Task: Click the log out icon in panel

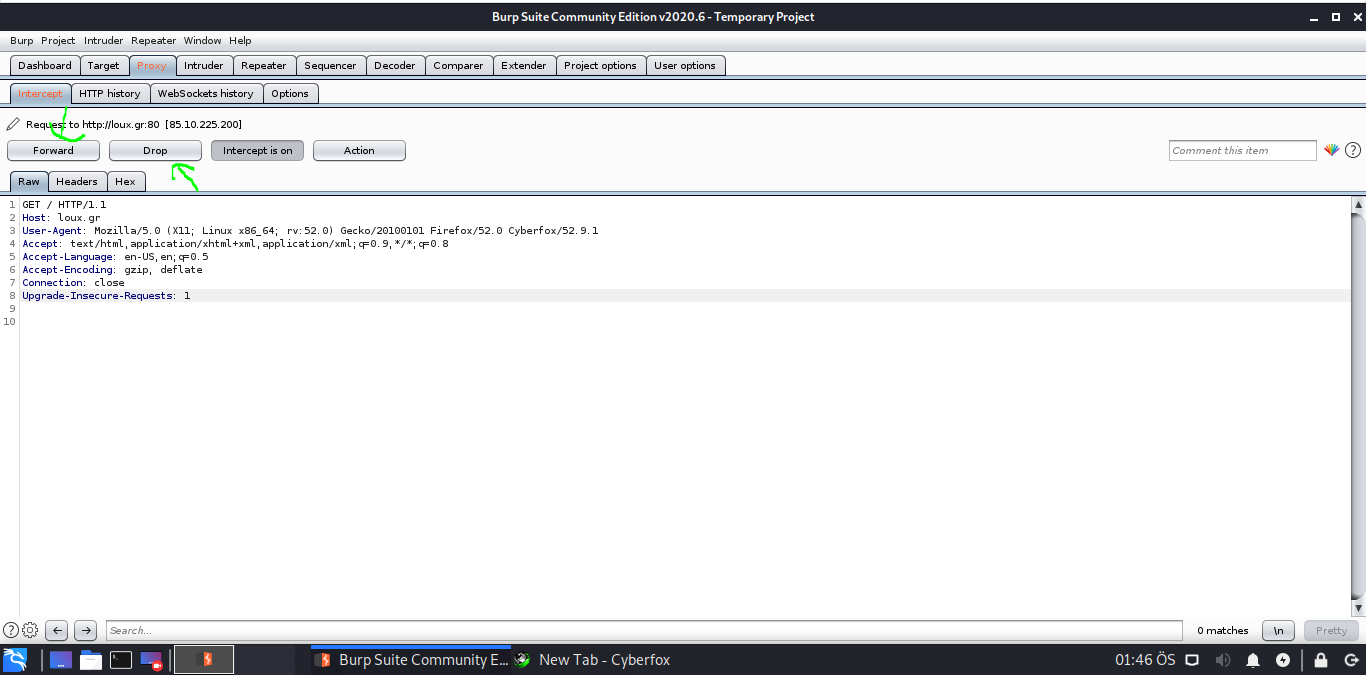Action: coord(1350,660)
